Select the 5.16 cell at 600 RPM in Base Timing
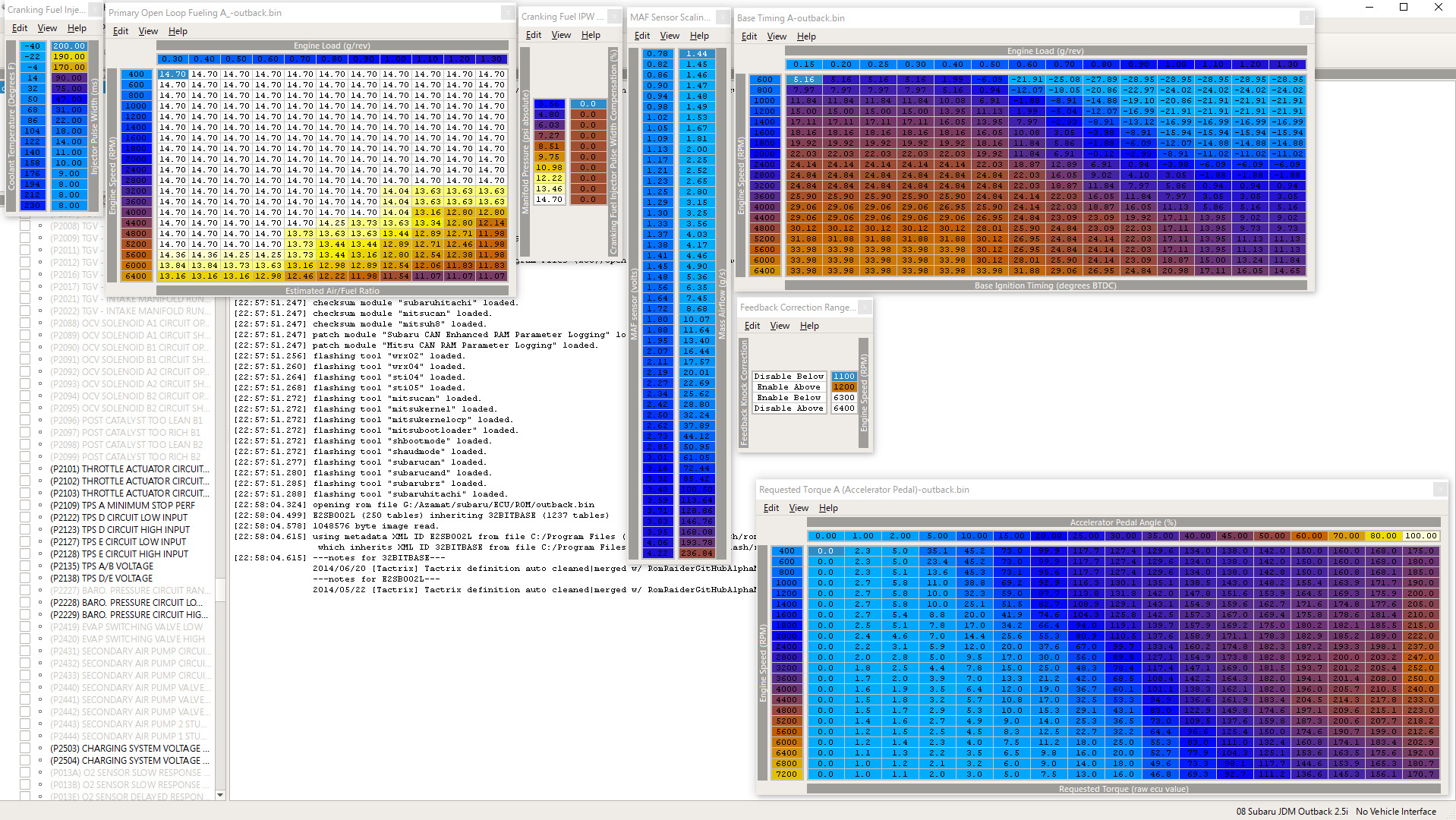This screenshot has height=820, width=1456. point(803,80)
